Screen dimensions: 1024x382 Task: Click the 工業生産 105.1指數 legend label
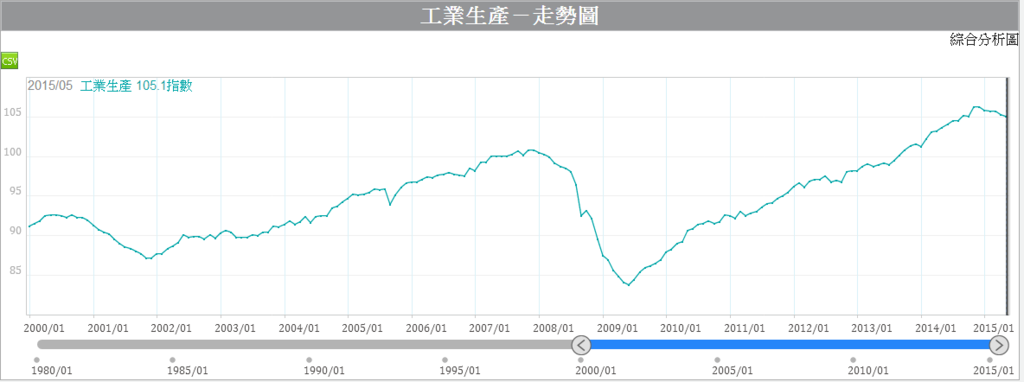point(136,86)
